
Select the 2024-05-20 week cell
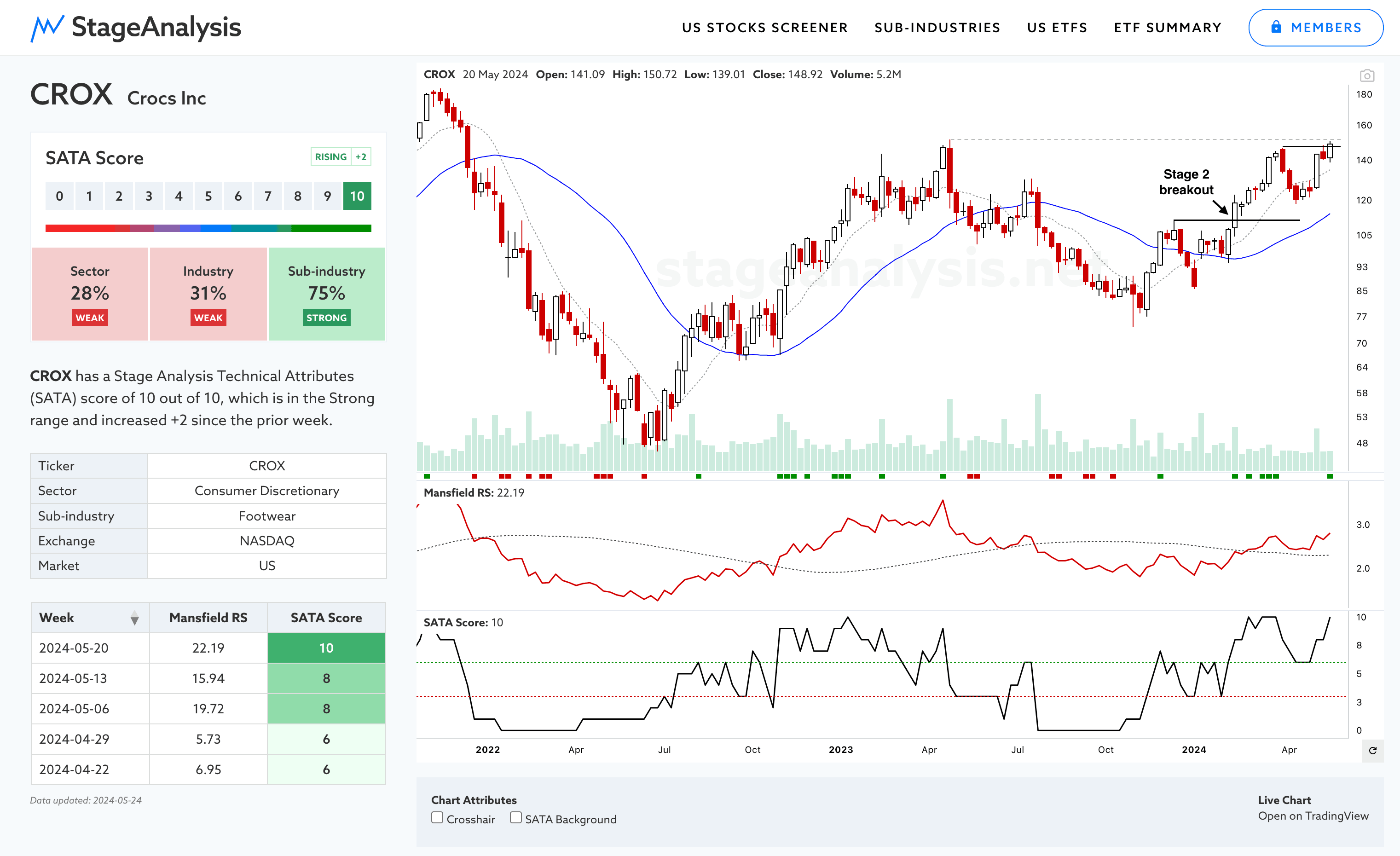coord(90,648)
